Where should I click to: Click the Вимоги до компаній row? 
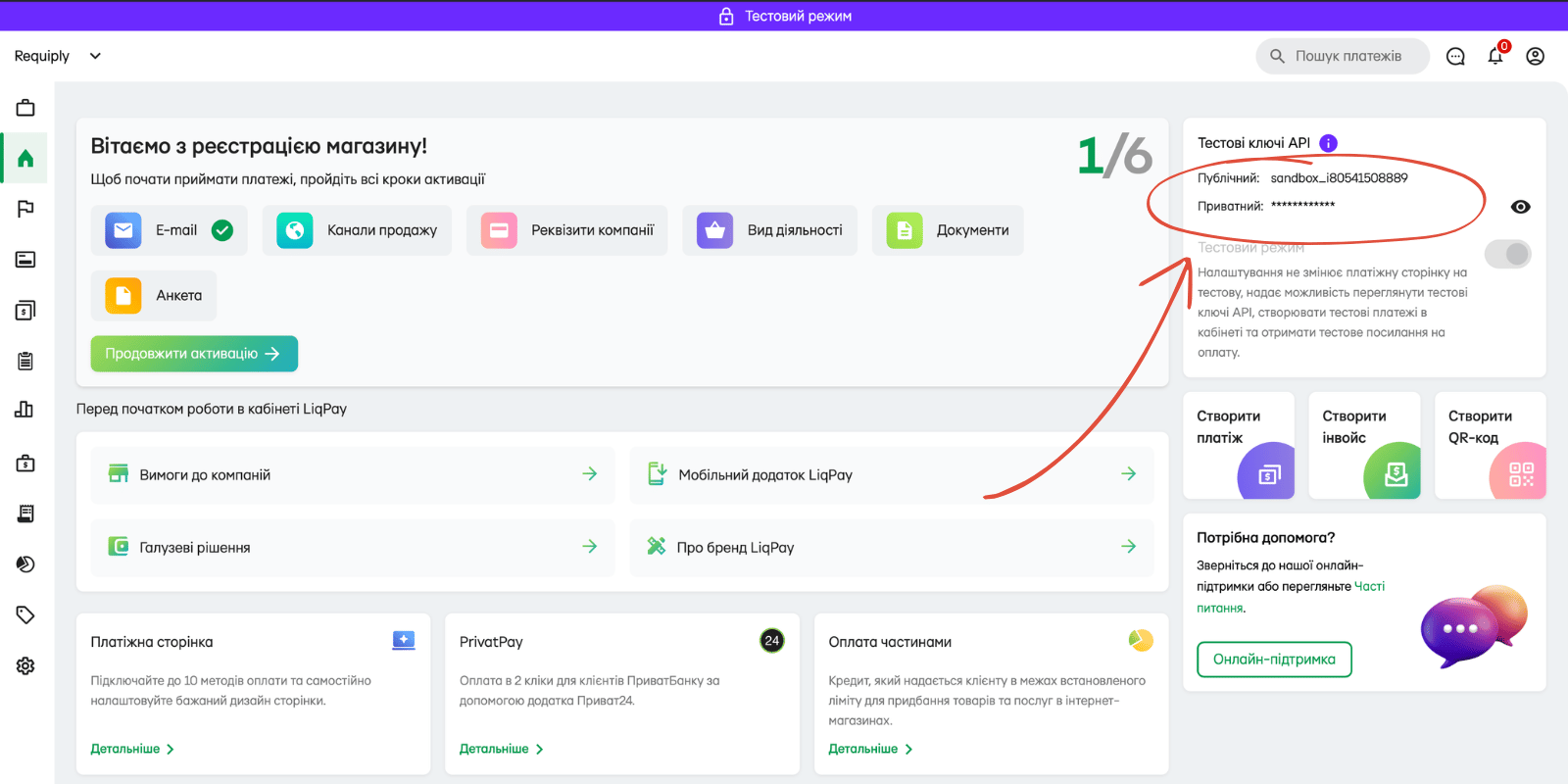click(353, 474)
